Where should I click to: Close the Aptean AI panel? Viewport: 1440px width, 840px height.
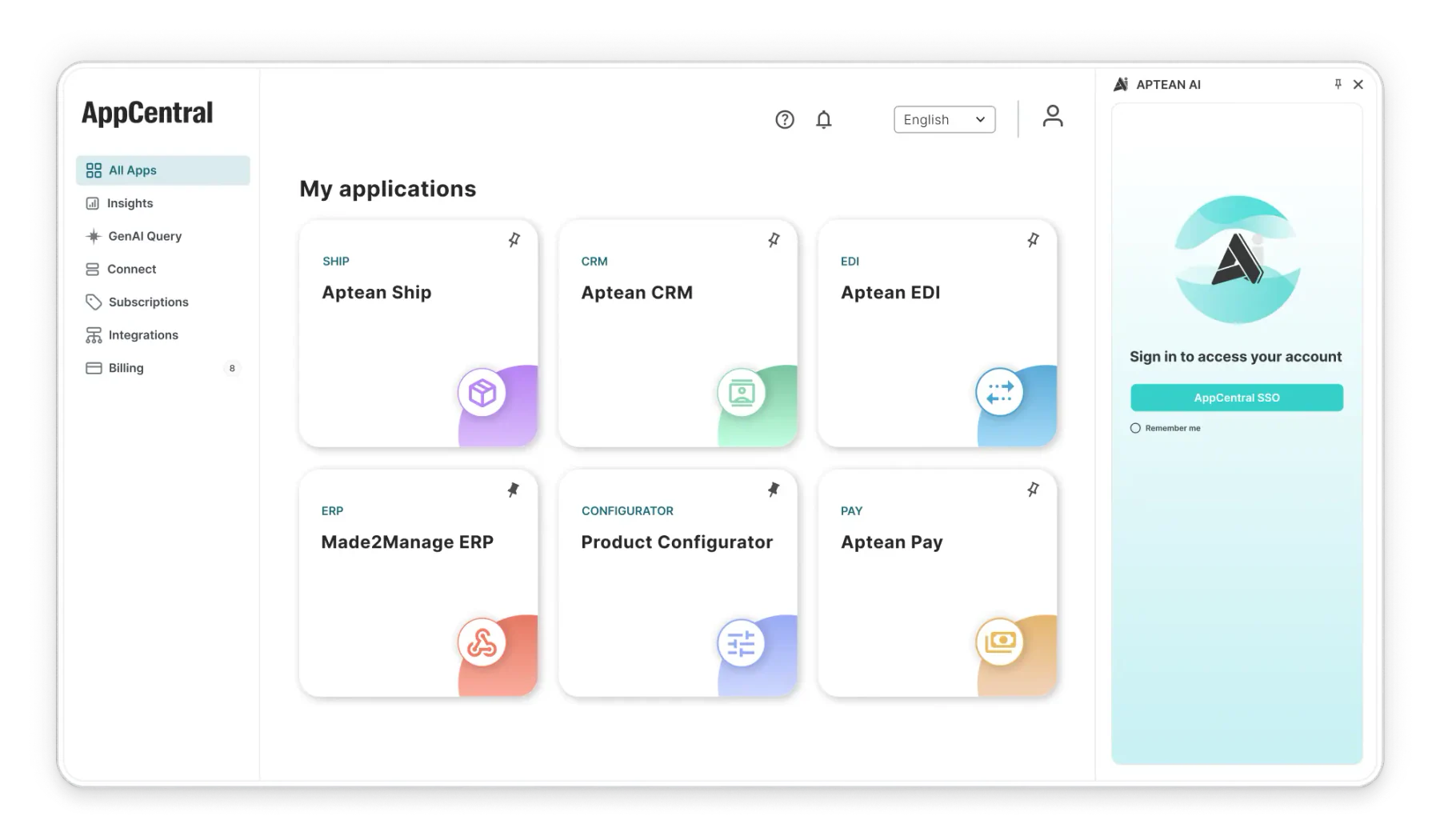1358,84
